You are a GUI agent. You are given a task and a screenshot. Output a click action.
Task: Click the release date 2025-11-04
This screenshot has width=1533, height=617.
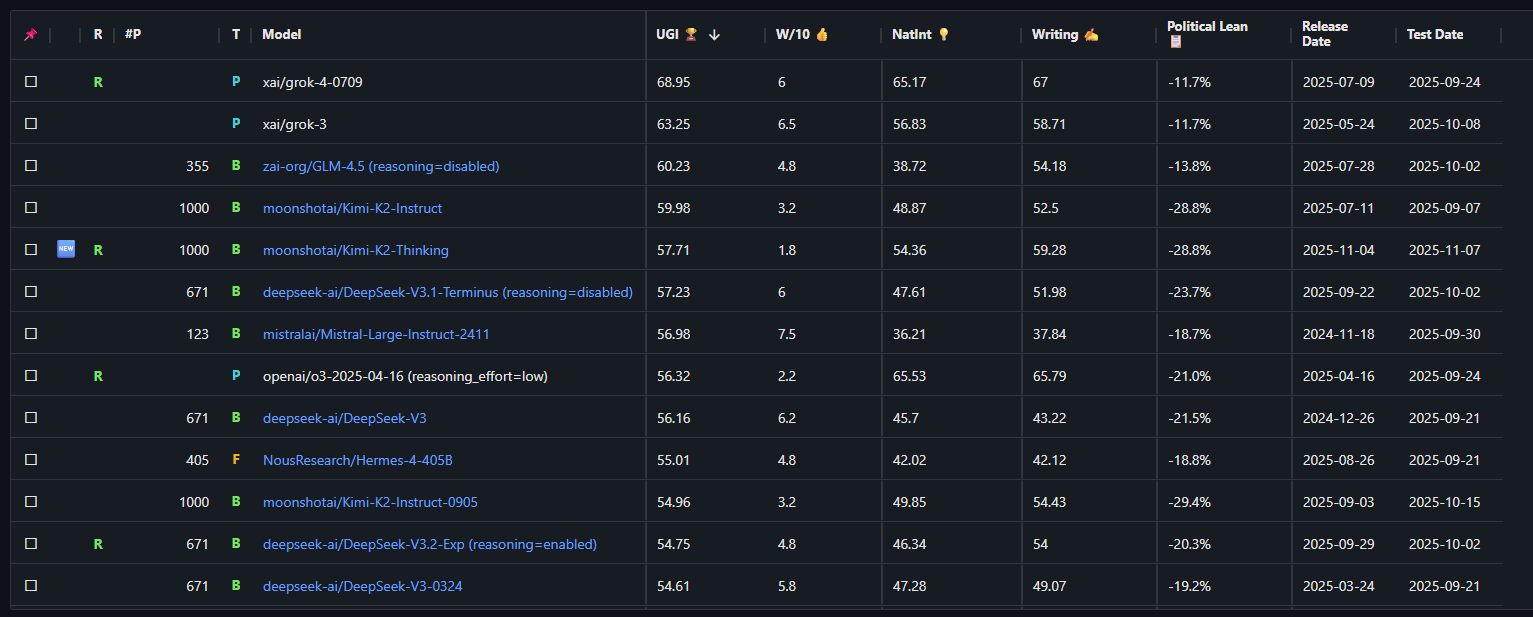(1338, 251)
